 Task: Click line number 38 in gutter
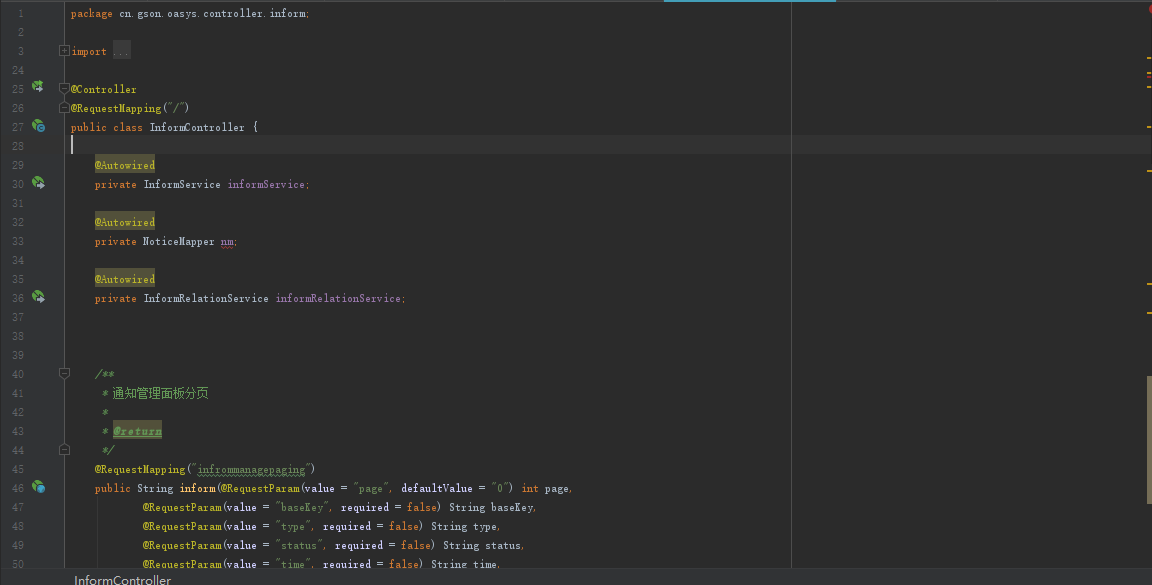18,336
